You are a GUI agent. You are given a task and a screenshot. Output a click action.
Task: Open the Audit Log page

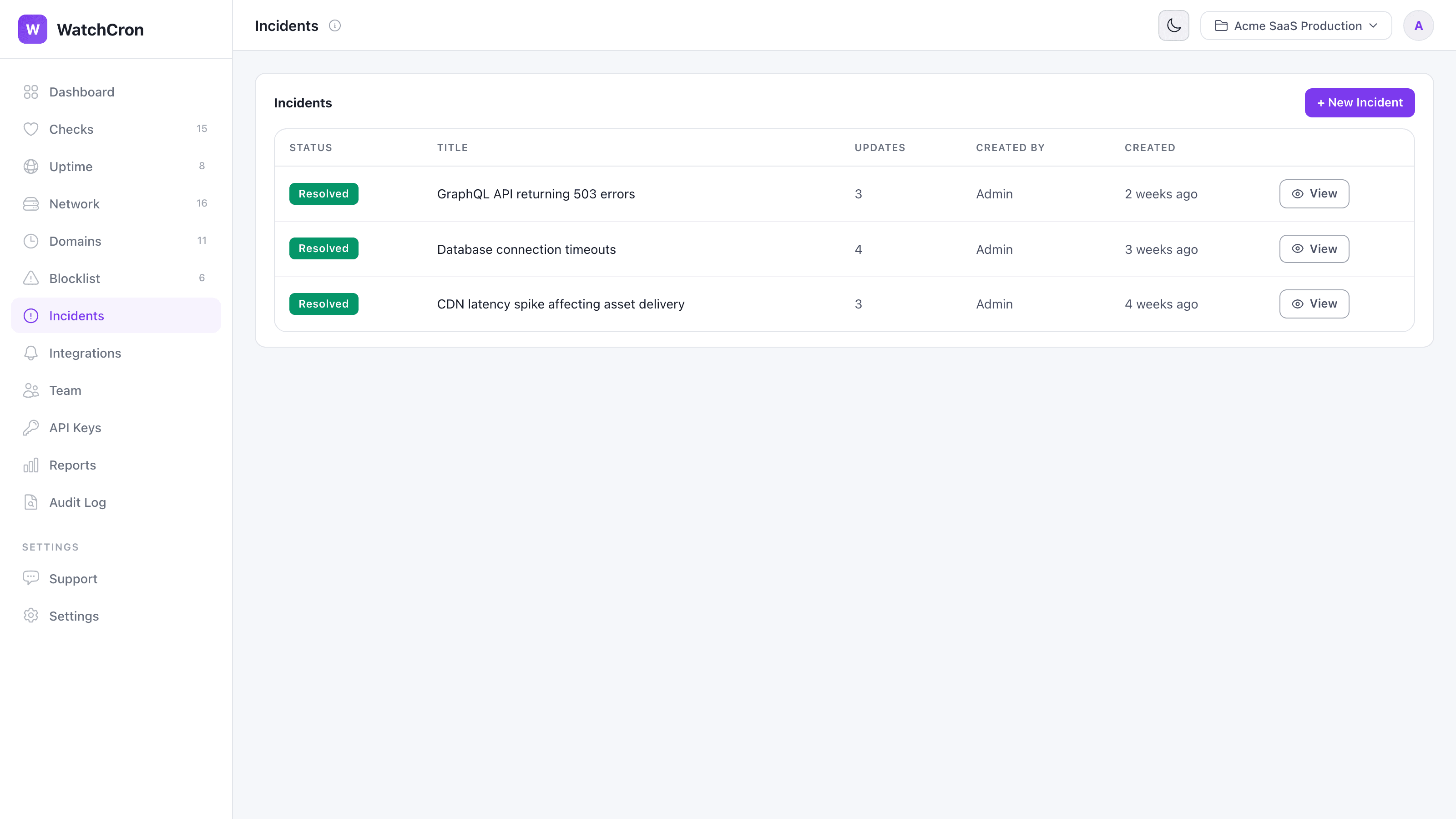(x=116, y=502)
